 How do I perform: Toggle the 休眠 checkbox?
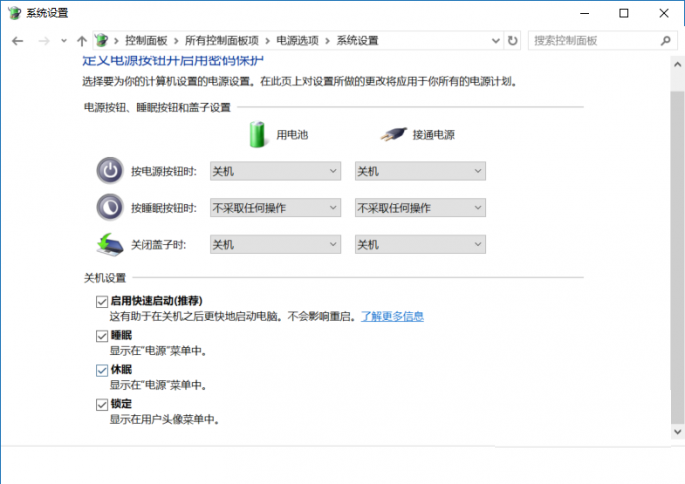pos(102,370)
